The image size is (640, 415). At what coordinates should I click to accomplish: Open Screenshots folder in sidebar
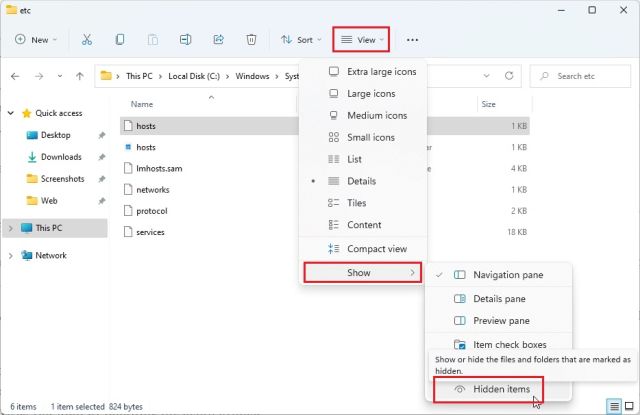point(62,179)
